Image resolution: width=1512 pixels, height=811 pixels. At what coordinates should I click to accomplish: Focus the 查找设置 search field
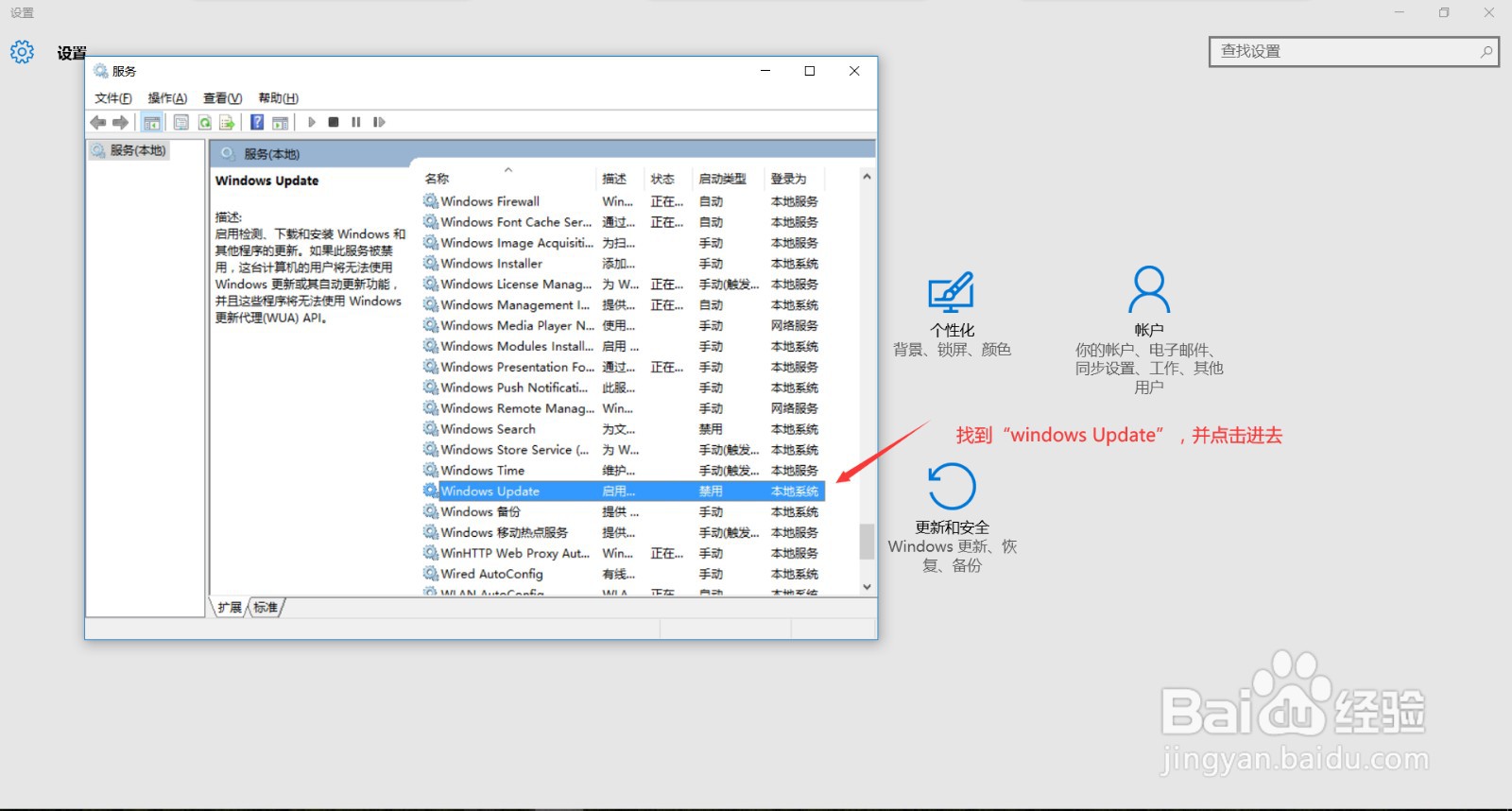pyautogui.click(x=1354, y=52)
